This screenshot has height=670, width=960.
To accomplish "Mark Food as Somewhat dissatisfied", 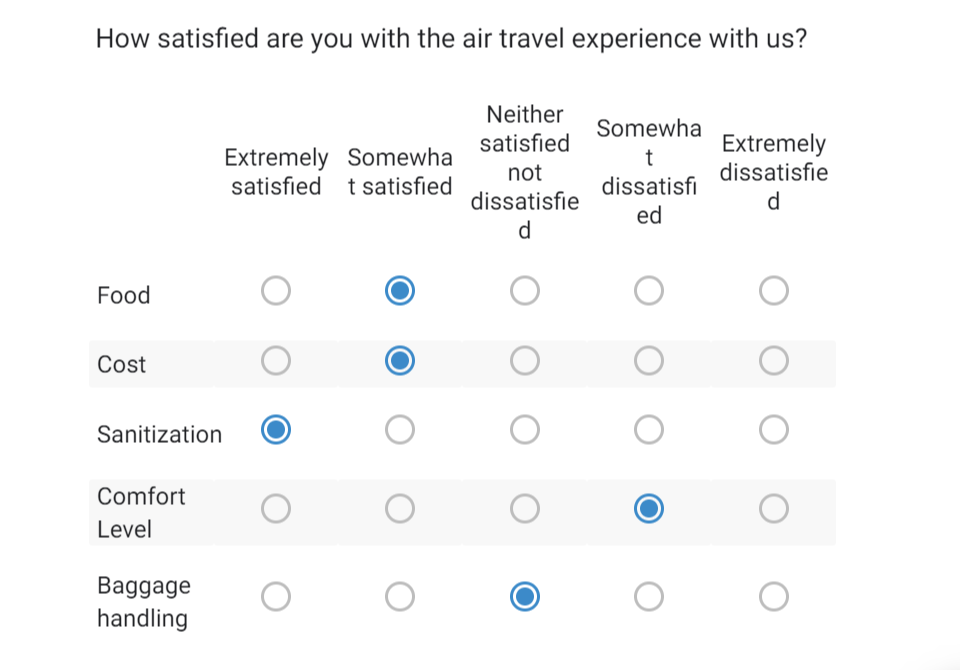I will pos(648,291).
